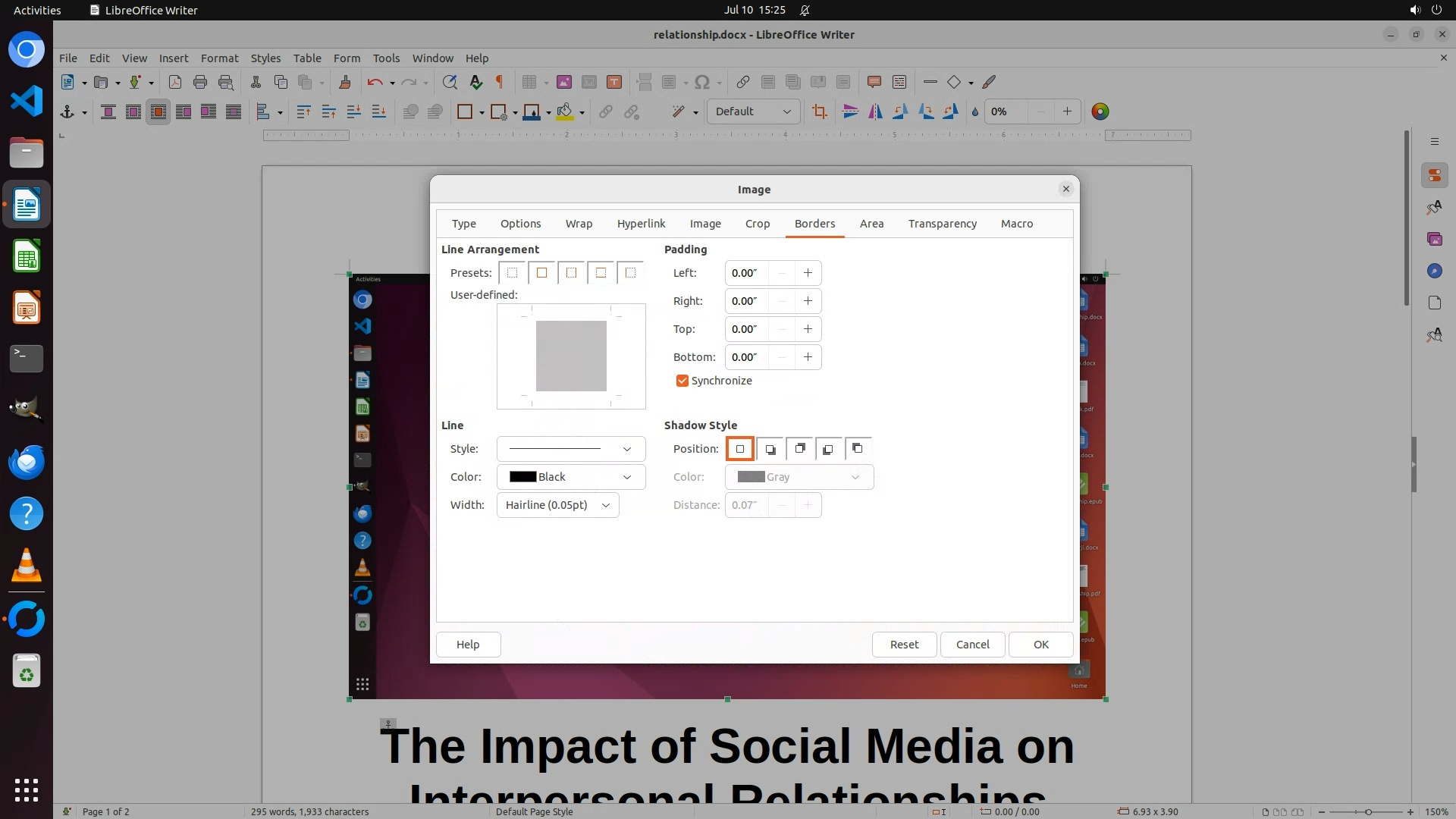The image size is (1456, 819).
Task: Uncheck the Synchronize padding checkbox
Action: [x=682, y=381]
